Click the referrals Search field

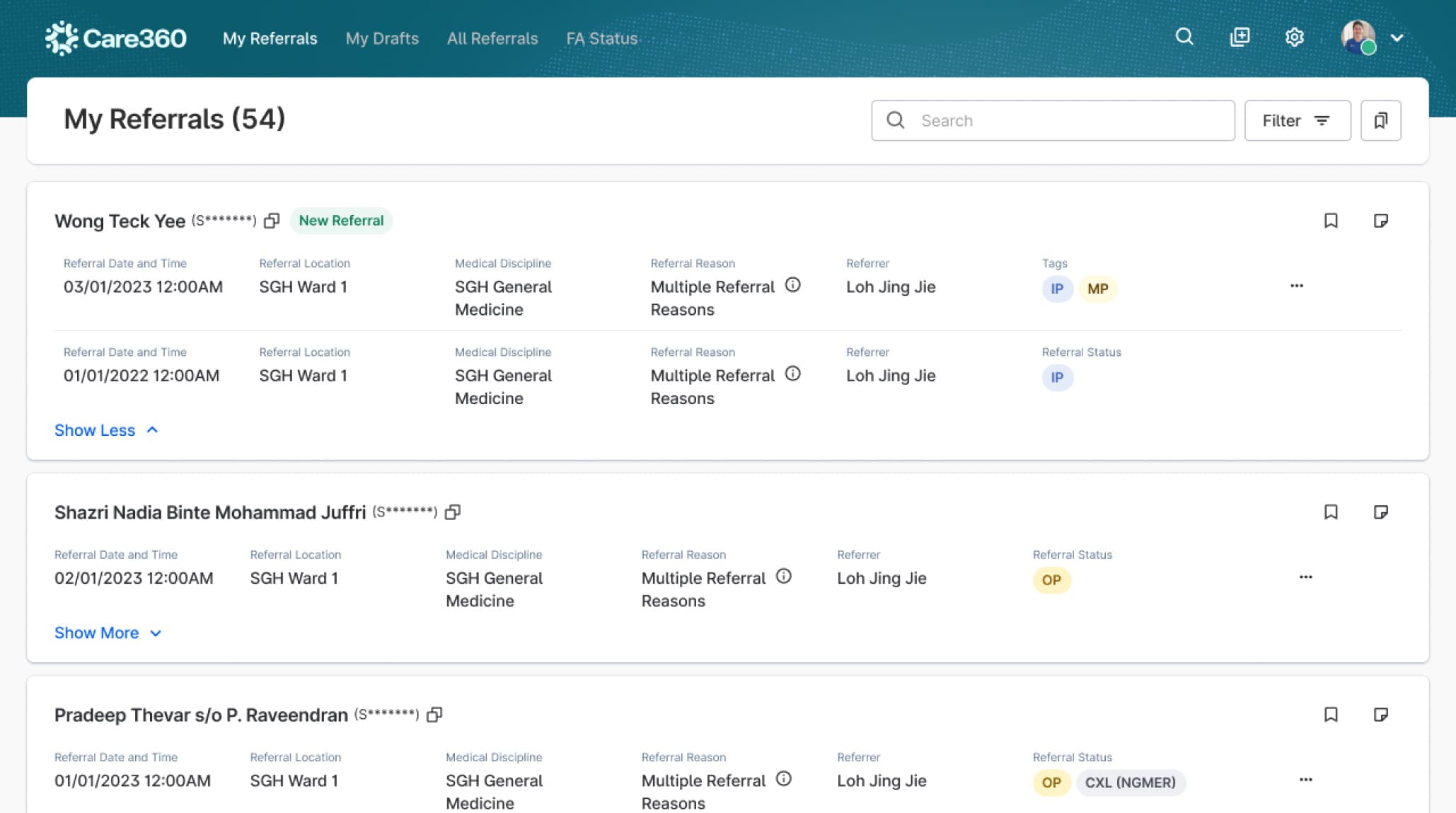point(1053,120)
